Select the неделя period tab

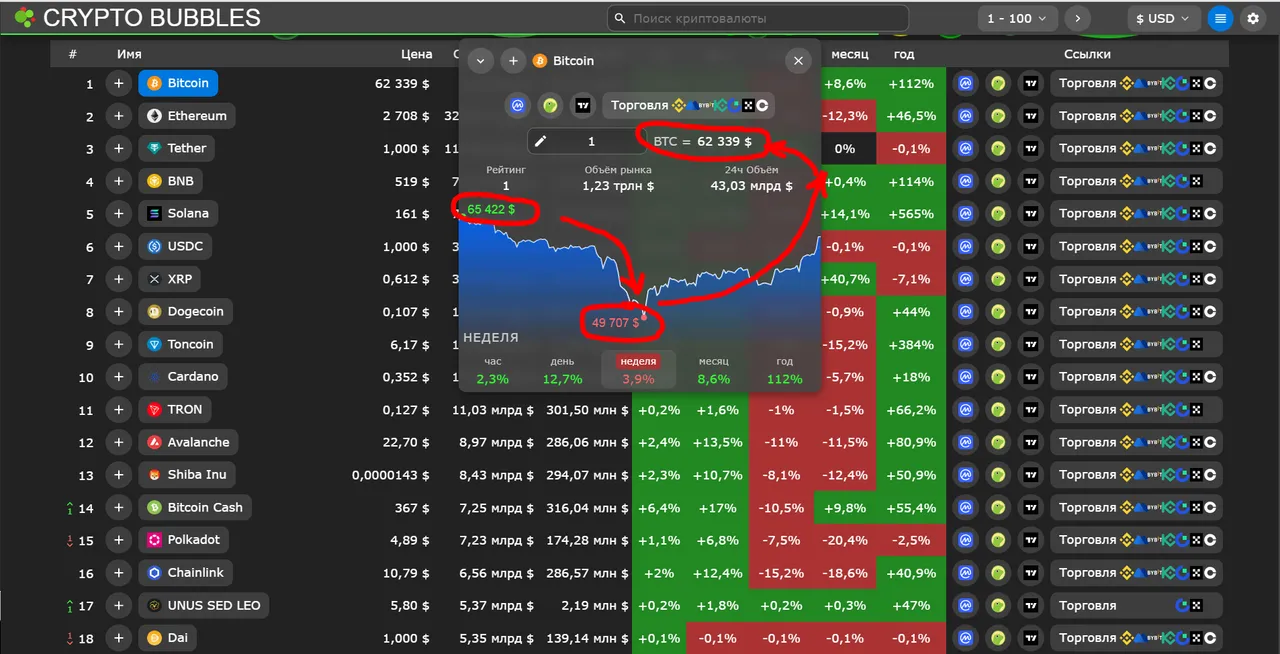click(x=638, y=370)
